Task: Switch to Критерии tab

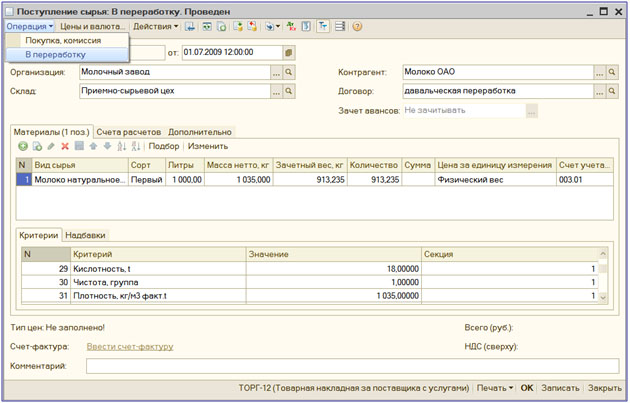Action: 39,235
